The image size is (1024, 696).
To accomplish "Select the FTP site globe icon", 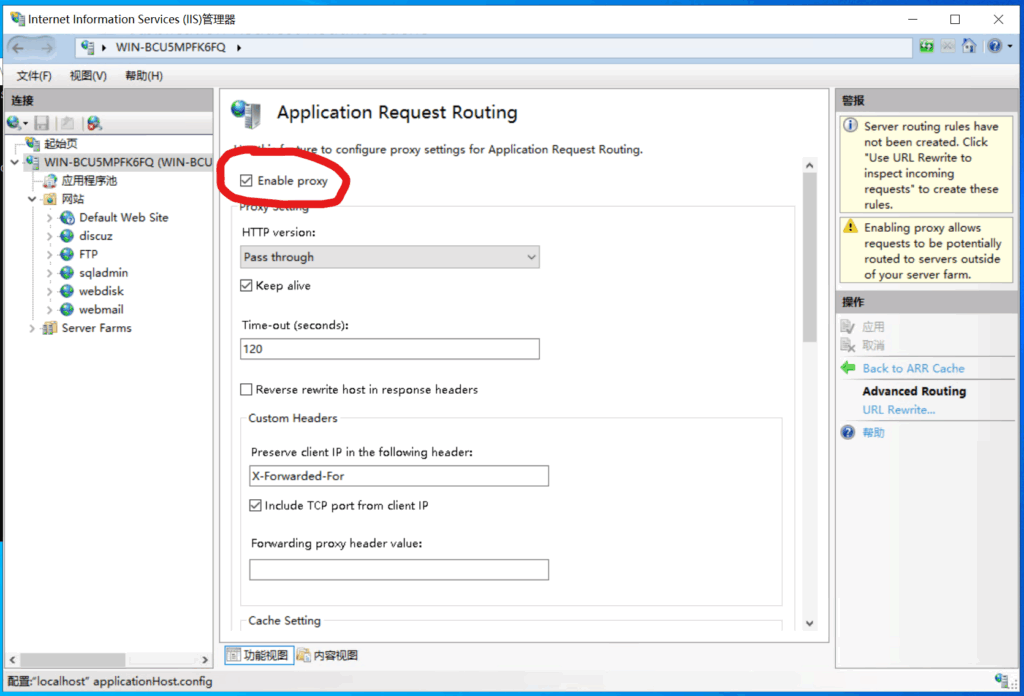I will [67, 254].
